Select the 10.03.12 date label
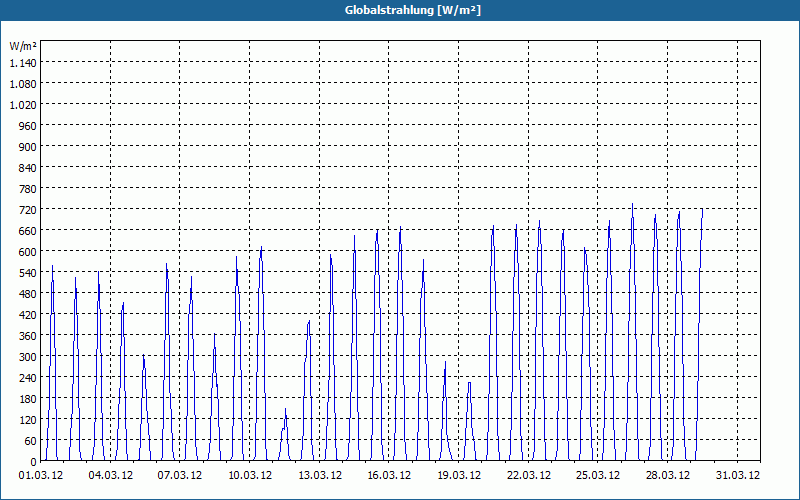 (x=250, y=476)
